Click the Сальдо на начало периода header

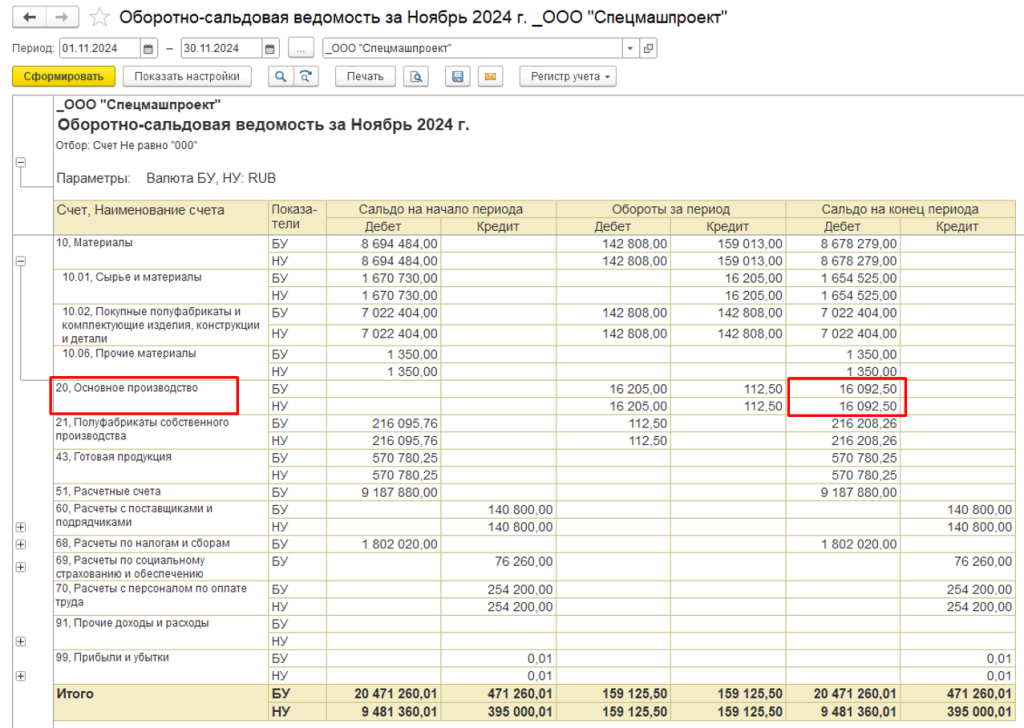(441, 209)
